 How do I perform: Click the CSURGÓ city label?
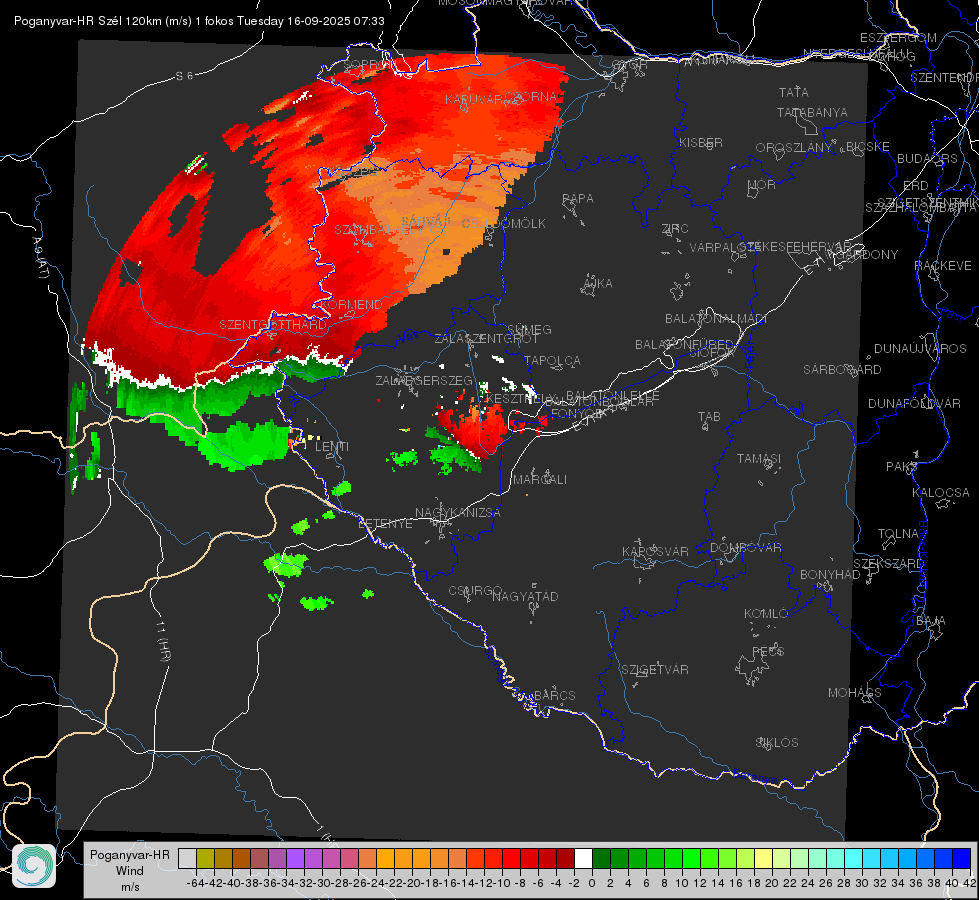pyautogui.click(x=475, y=591)
